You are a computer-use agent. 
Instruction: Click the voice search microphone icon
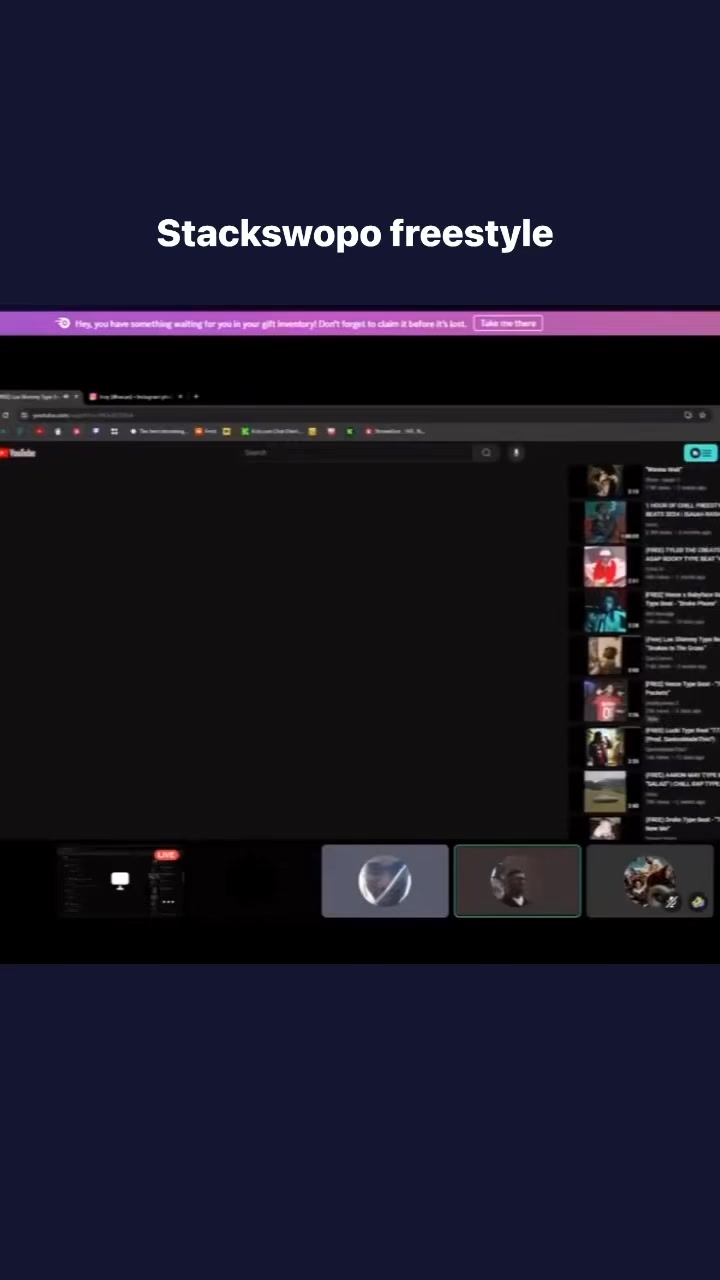coord(516,453)
